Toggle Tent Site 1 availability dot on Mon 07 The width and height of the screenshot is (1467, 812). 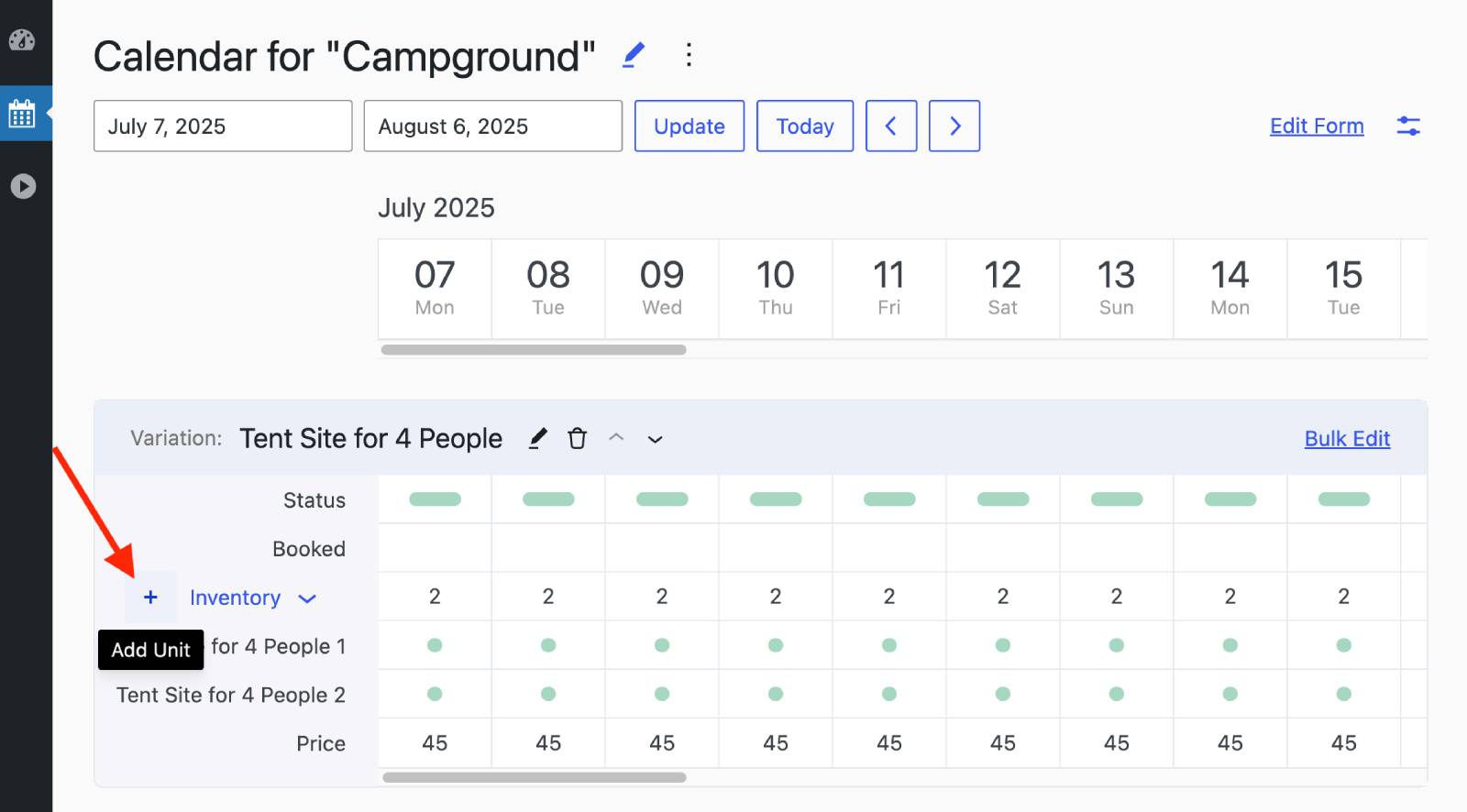(x=435, y=645)
